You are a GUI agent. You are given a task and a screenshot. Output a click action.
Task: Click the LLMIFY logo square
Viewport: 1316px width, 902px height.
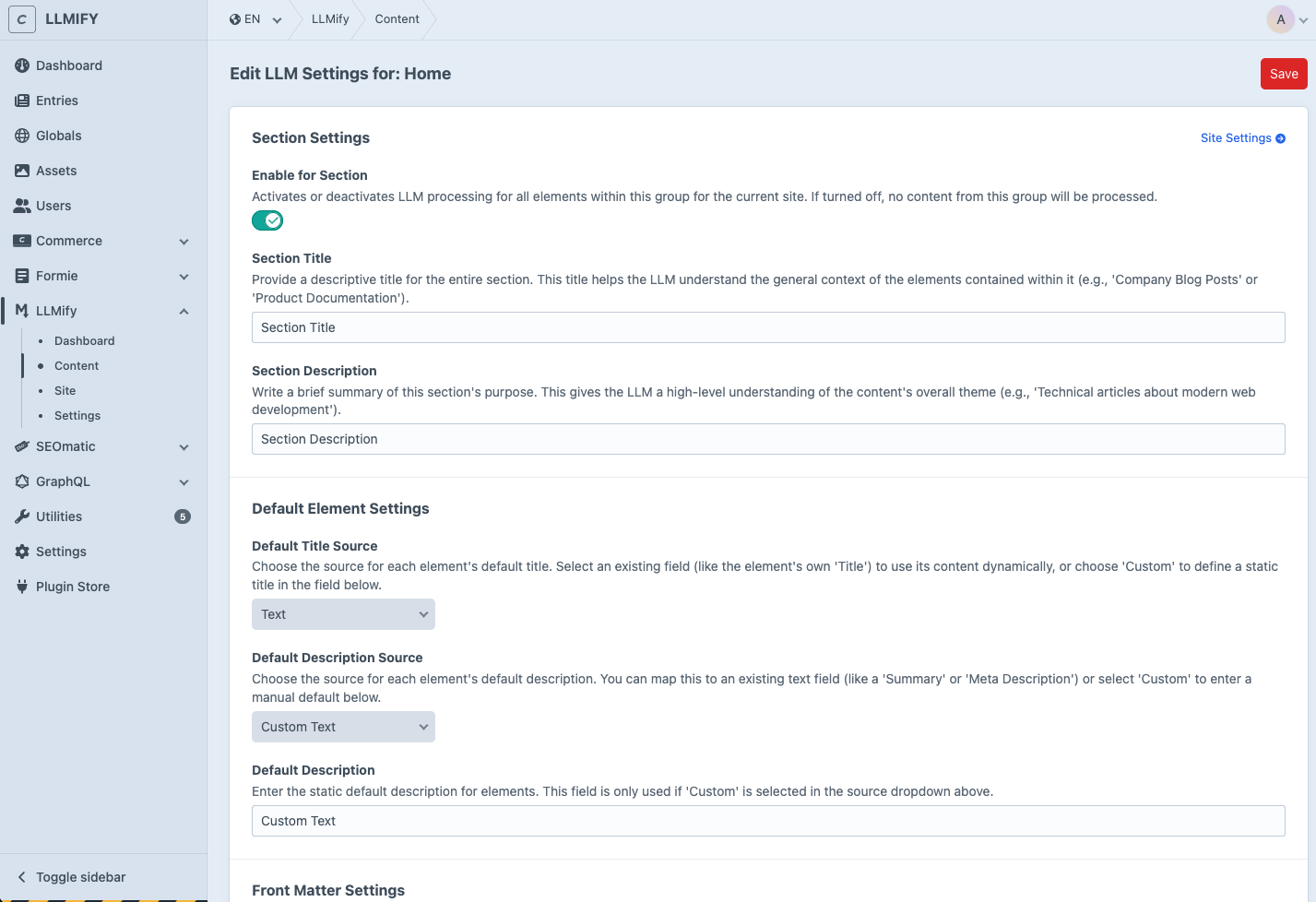click(22, 18)
